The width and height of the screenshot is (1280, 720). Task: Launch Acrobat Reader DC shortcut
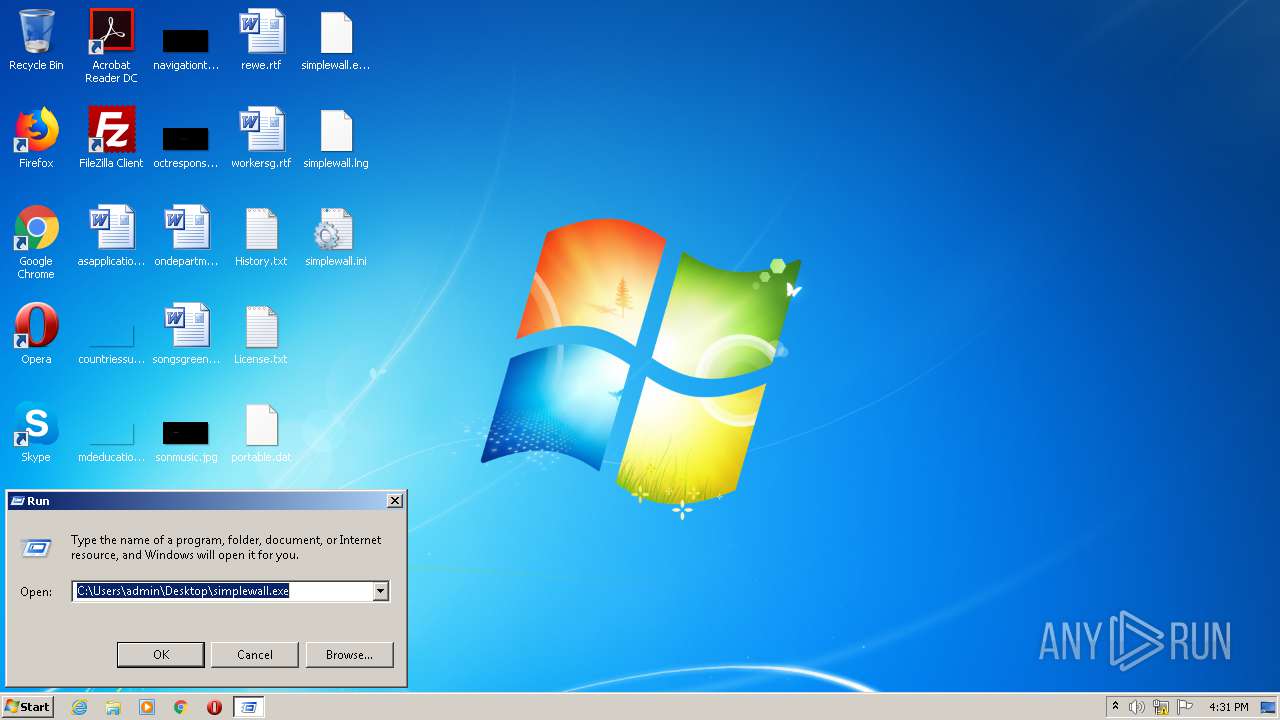pyautogui.click(x=111, y=46)
